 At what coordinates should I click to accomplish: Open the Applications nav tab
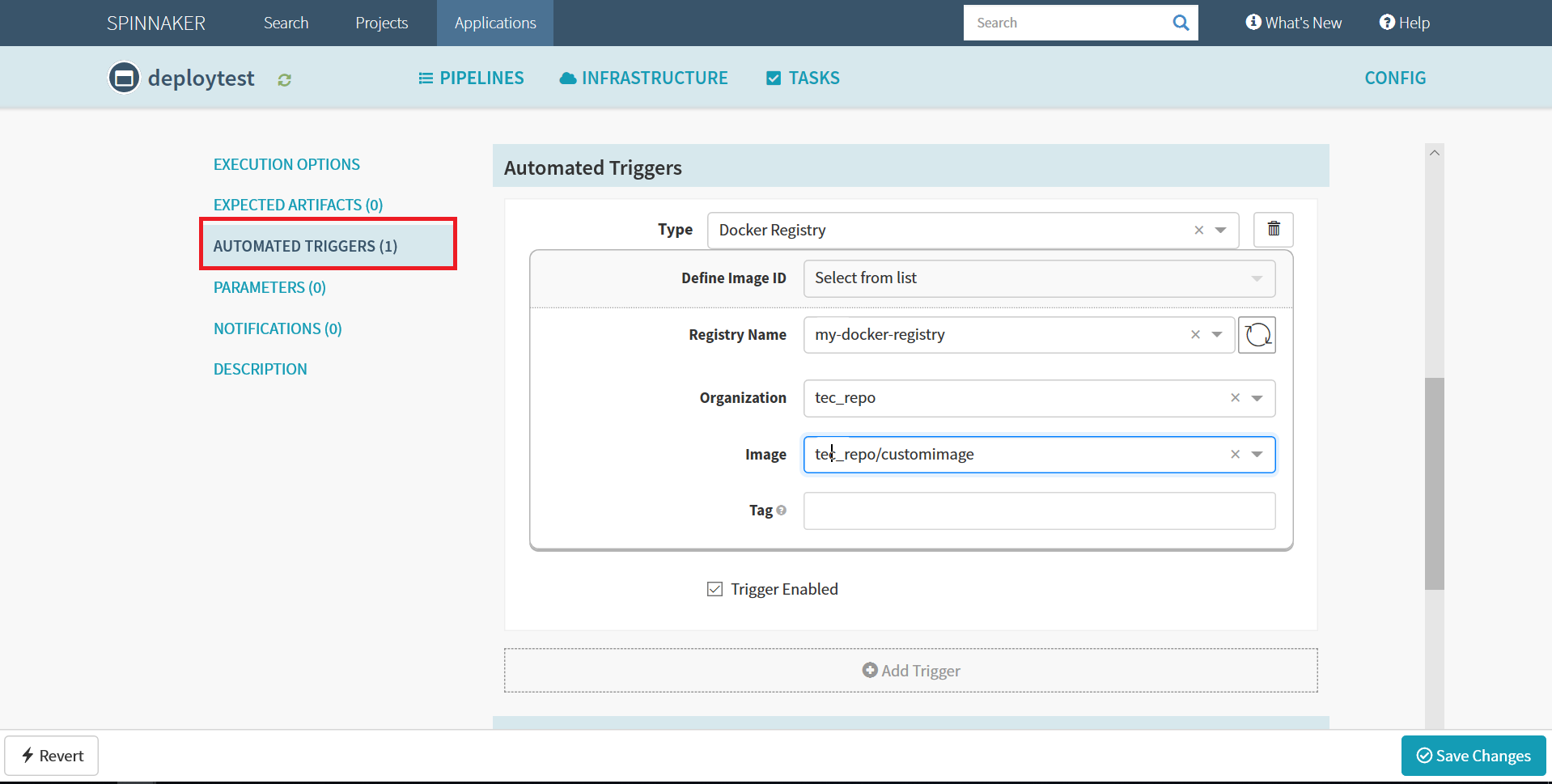tap(495, 23)
